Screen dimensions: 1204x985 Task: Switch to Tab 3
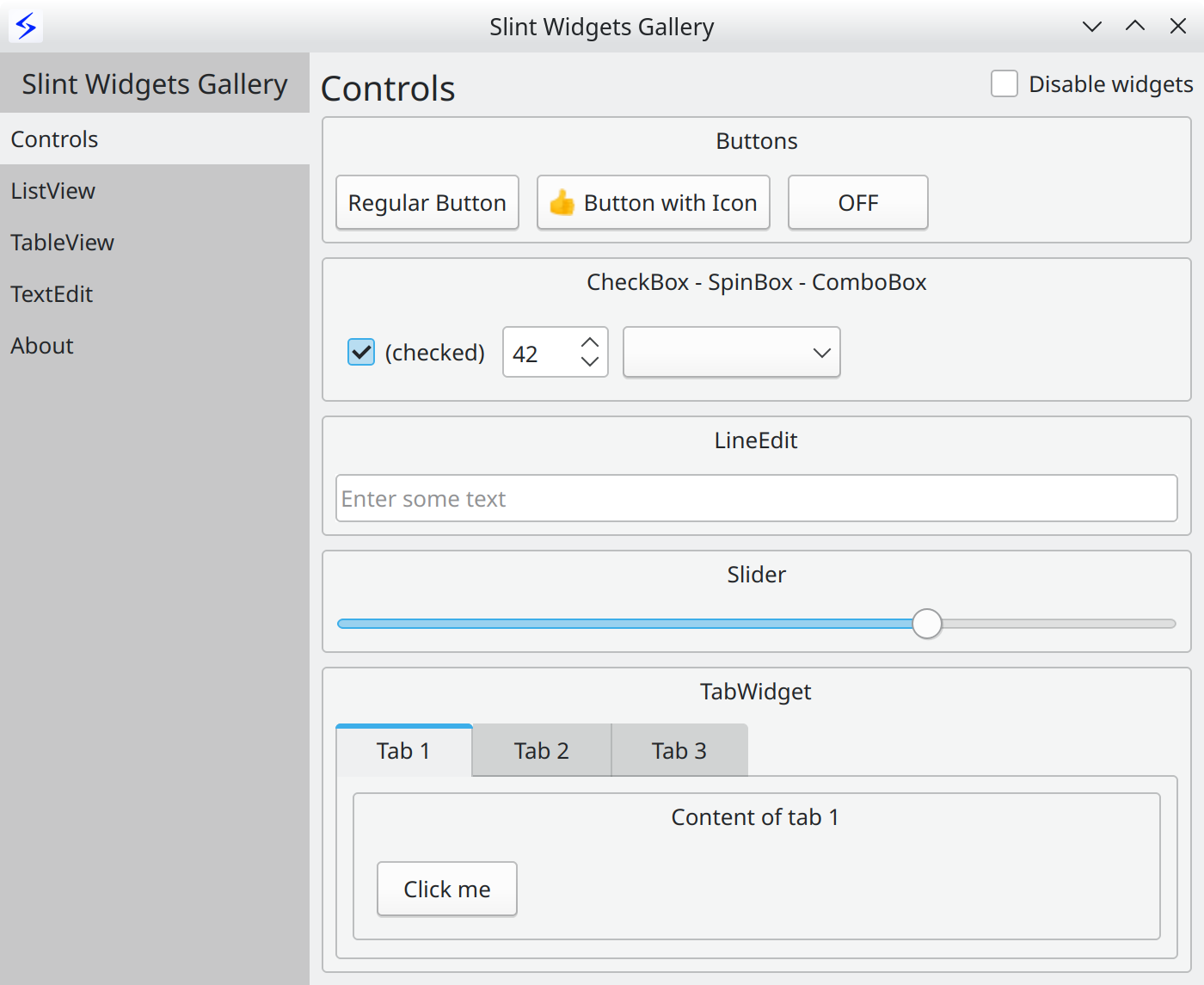click(x=679, y=749)
